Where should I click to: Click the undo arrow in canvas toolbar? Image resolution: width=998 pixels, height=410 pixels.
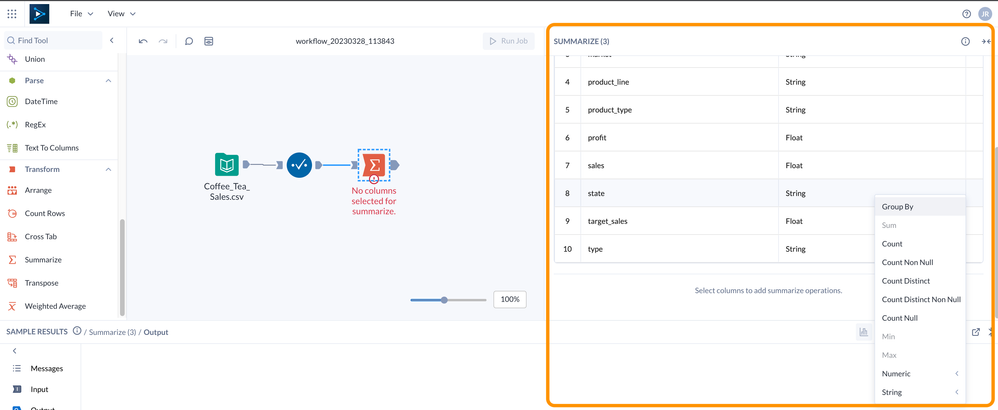pos(143,41)
